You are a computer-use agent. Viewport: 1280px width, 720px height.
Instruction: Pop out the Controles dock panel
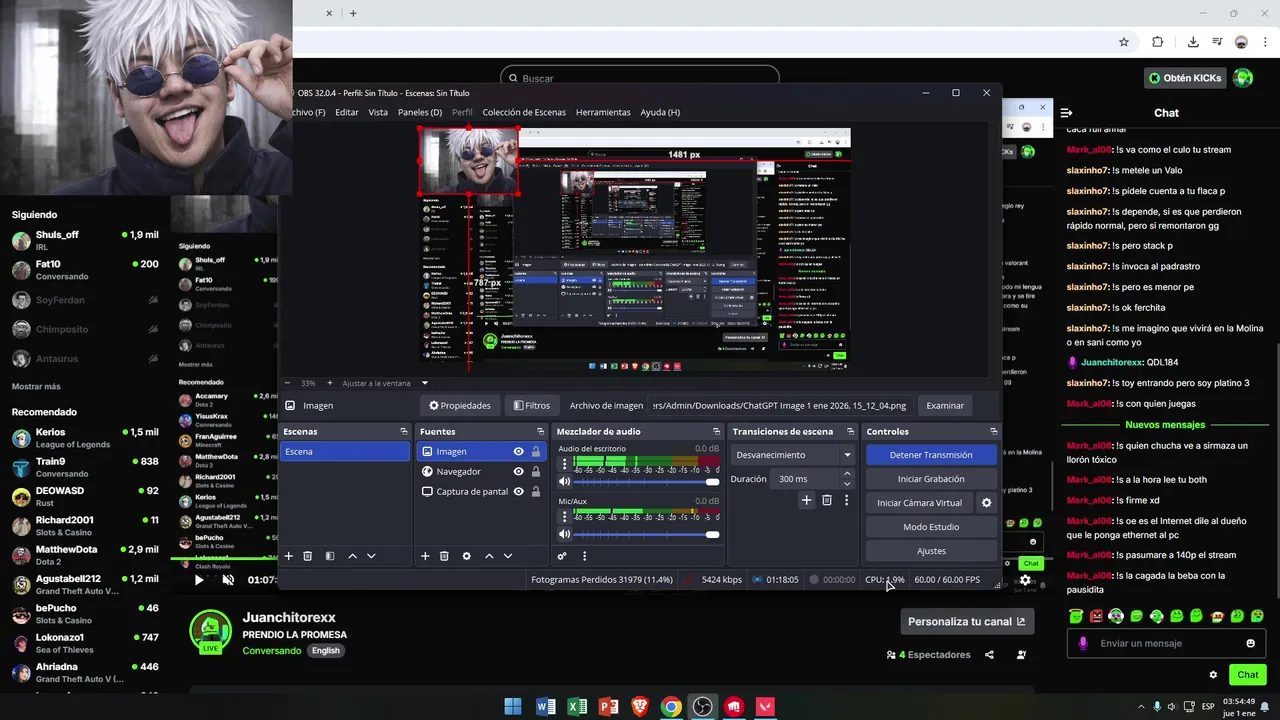coord(993,432)
